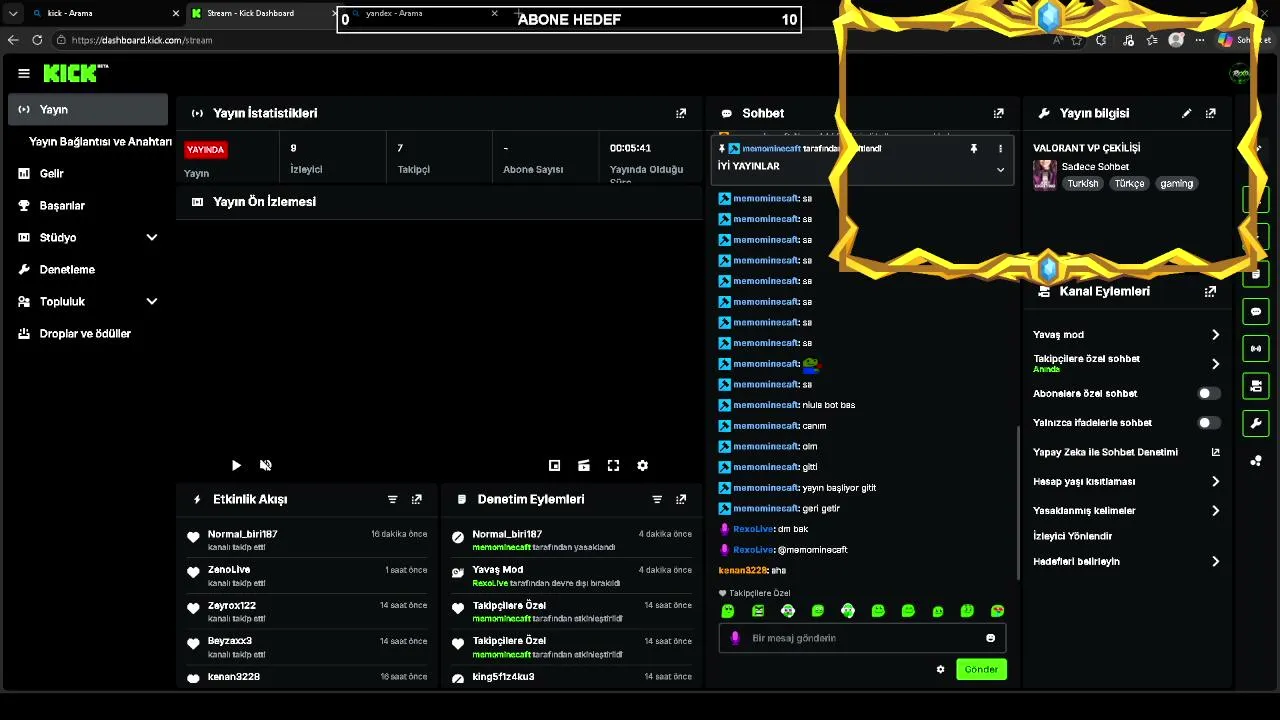Reload the page with browser refresh
1280x720 pixels.
(37, 40)
